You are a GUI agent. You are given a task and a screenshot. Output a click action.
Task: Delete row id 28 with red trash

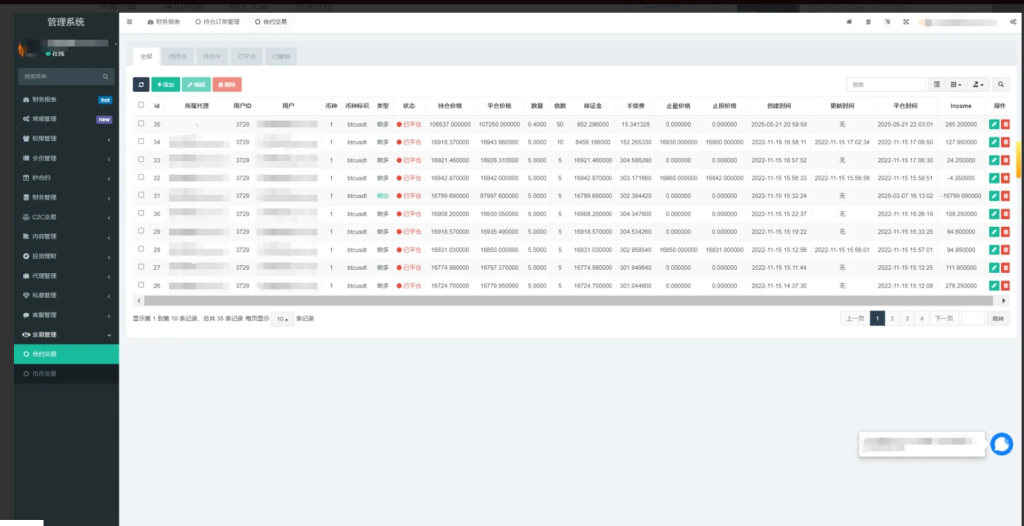click(x=1006, y=250)
